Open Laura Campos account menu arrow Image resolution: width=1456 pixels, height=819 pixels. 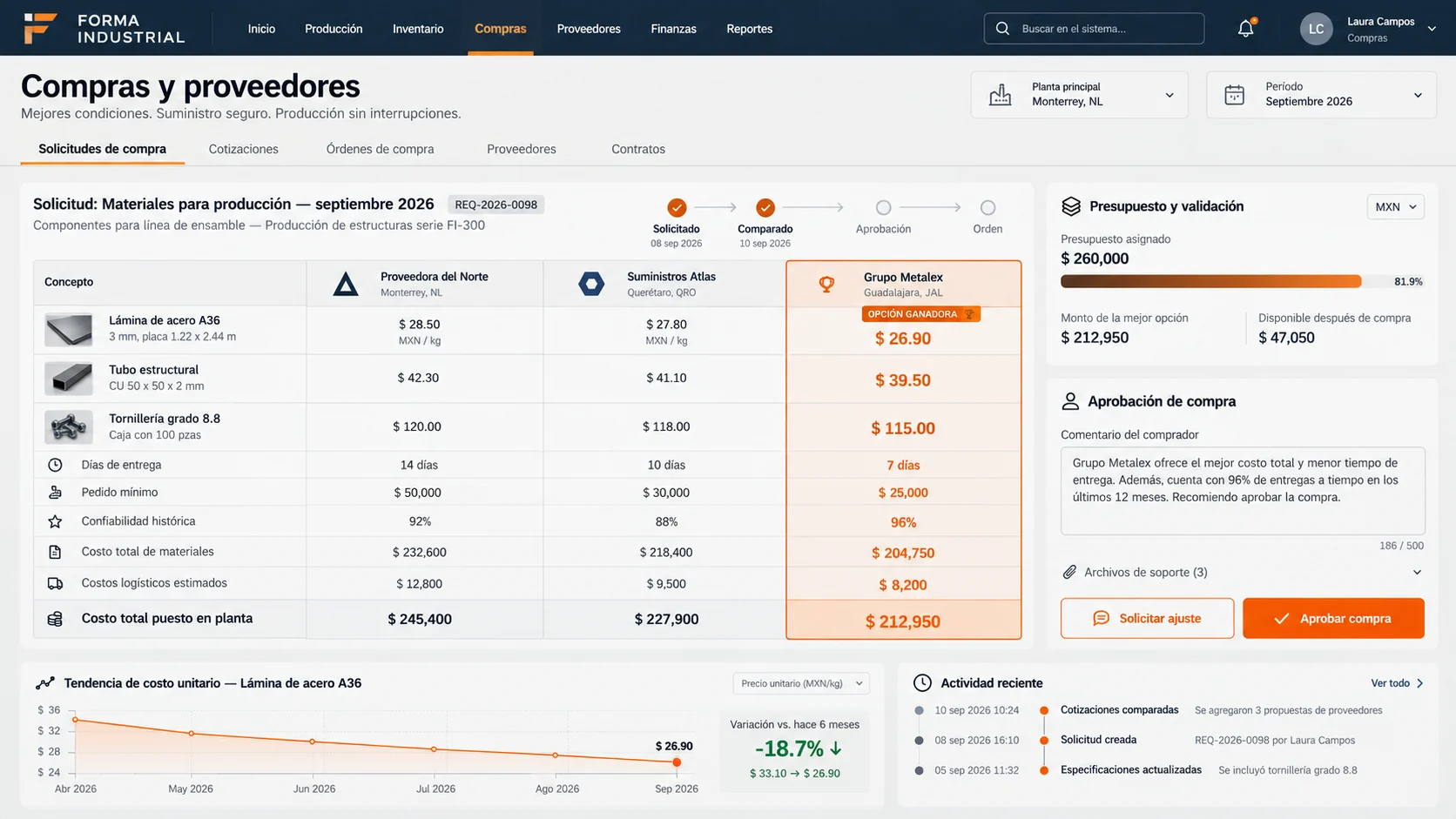(x=1432, y=29)
